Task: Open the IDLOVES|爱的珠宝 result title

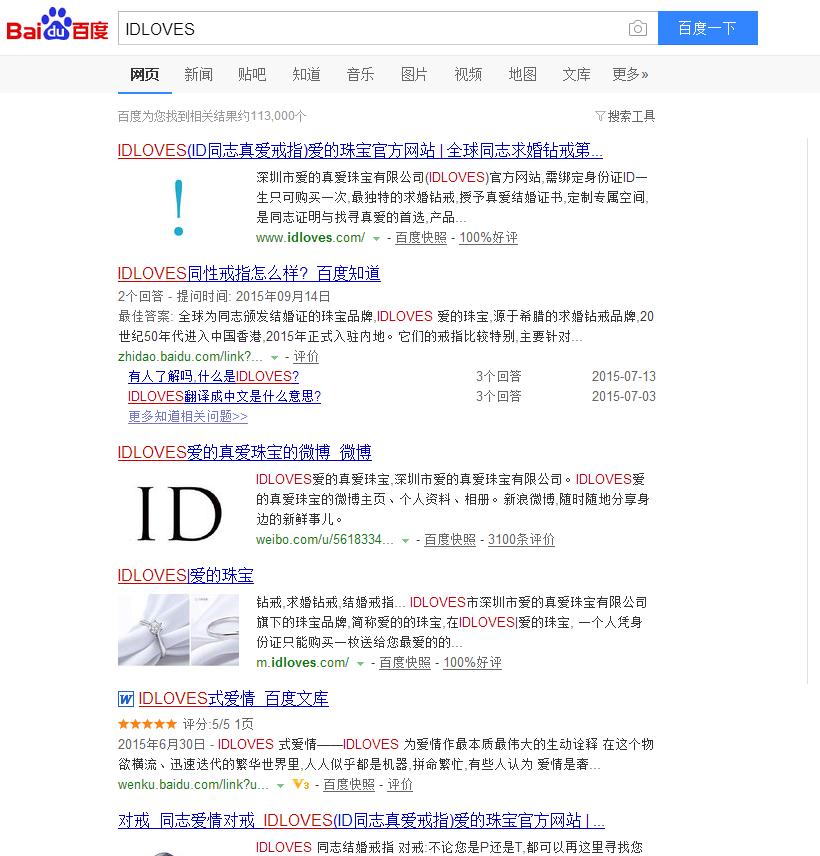Action: (x=186, y=575)
